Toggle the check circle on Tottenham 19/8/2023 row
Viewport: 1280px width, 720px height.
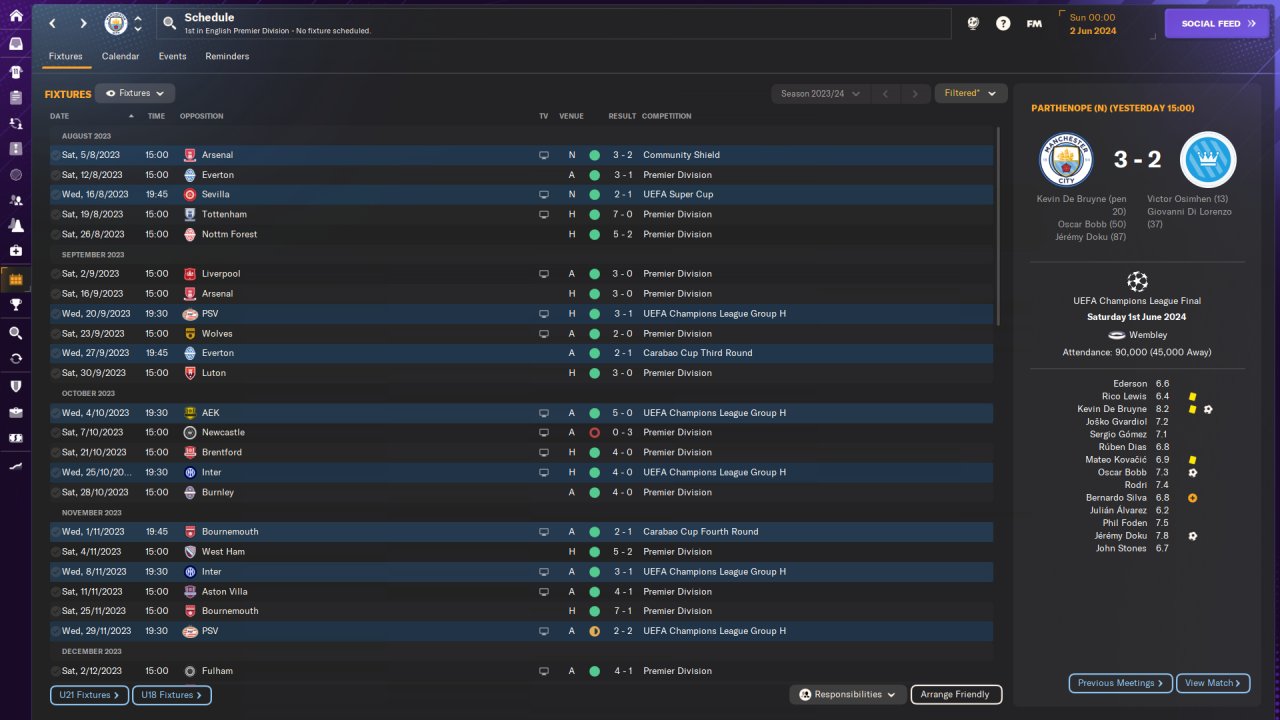pos(56,214)
